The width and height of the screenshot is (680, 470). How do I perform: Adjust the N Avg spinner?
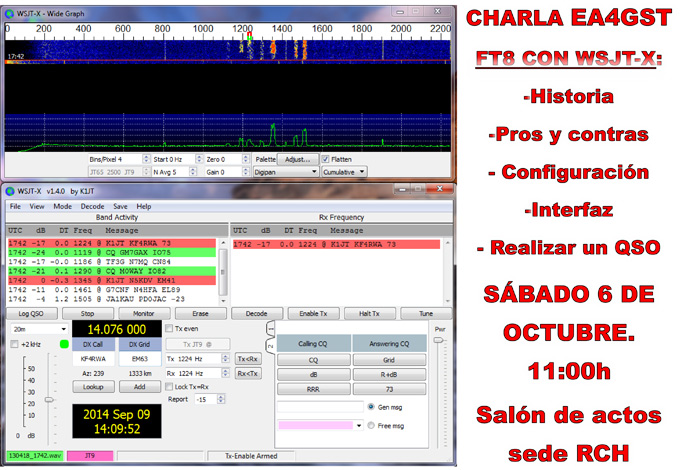click(193, 172)
